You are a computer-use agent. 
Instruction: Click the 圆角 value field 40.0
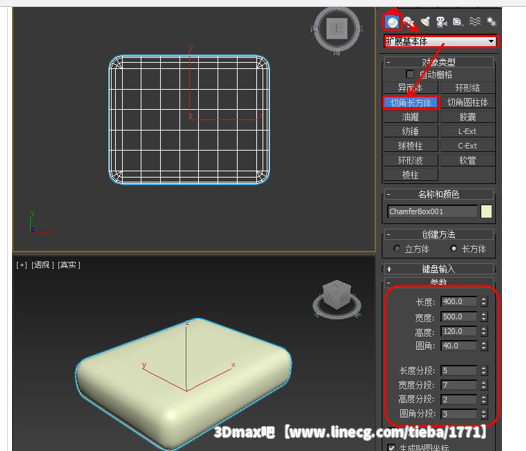459,346
